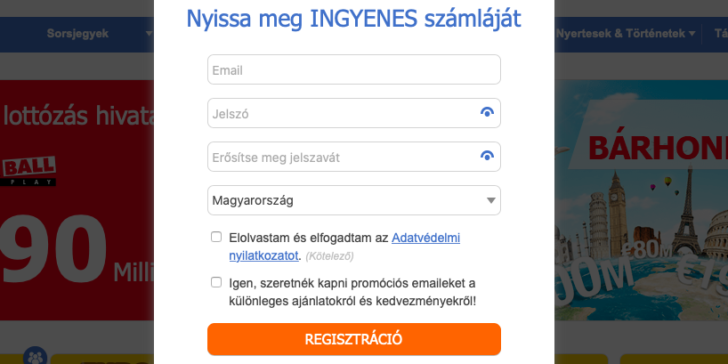Click the BÁRHONN travel banner headline

click(x=658, y=148)
